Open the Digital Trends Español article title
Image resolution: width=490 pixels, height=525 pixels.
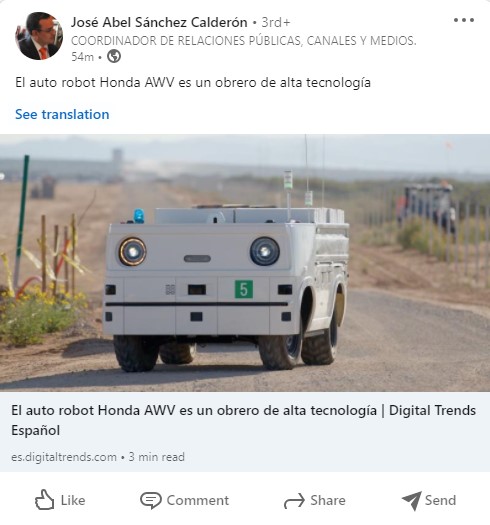point(243,420)
